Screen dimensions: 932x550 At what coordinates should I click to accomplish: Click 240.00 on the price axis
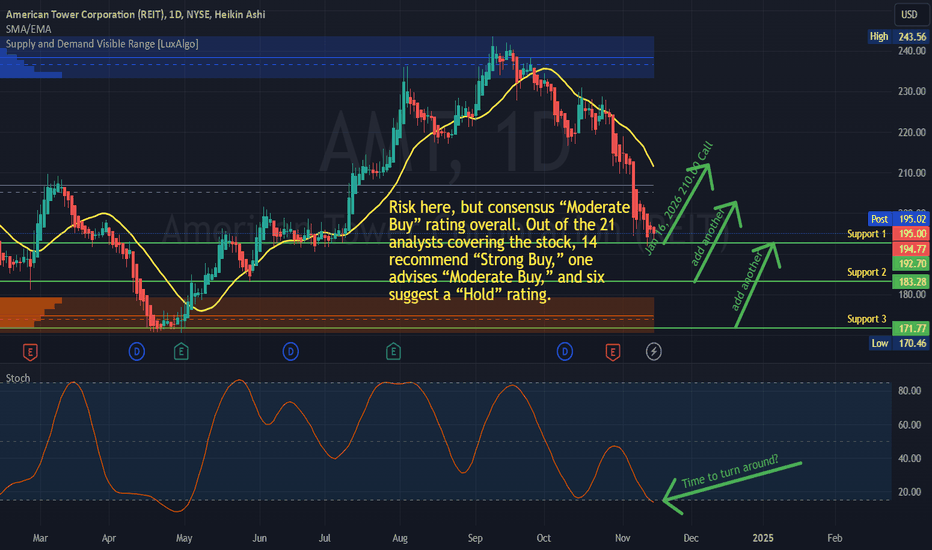pyautogui.click(x=912, y=51)
